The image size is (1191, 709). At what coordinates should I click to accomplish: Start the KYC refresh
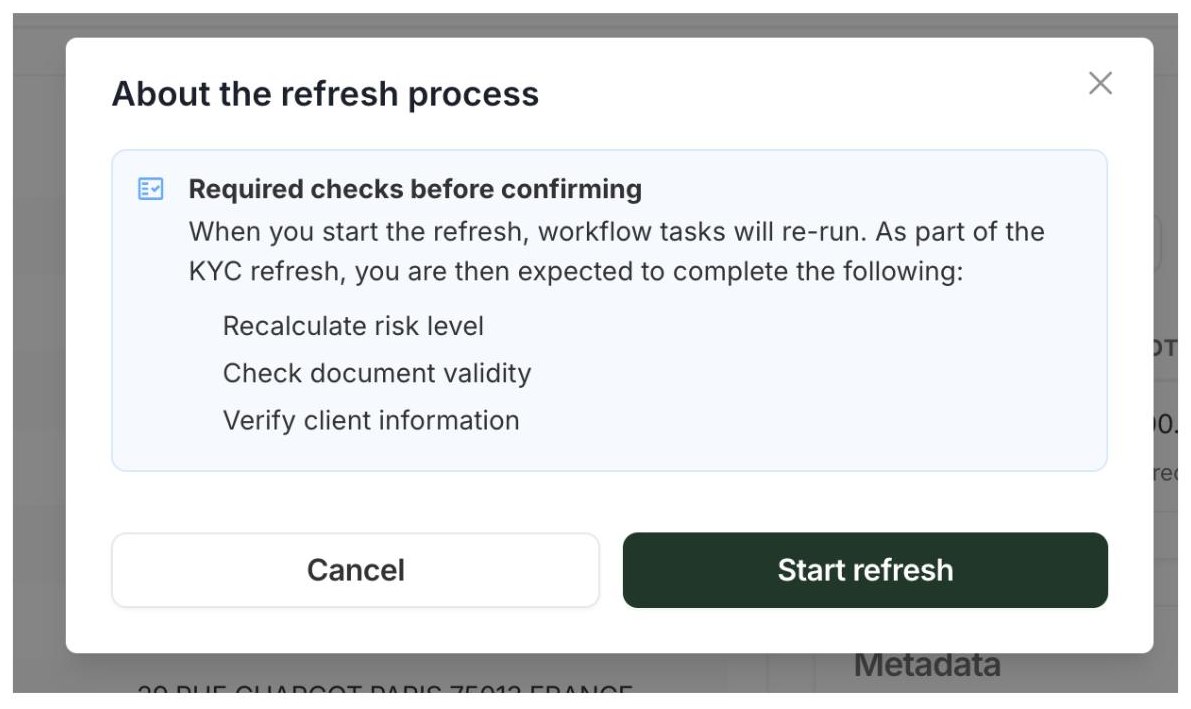tap(865, 570)
